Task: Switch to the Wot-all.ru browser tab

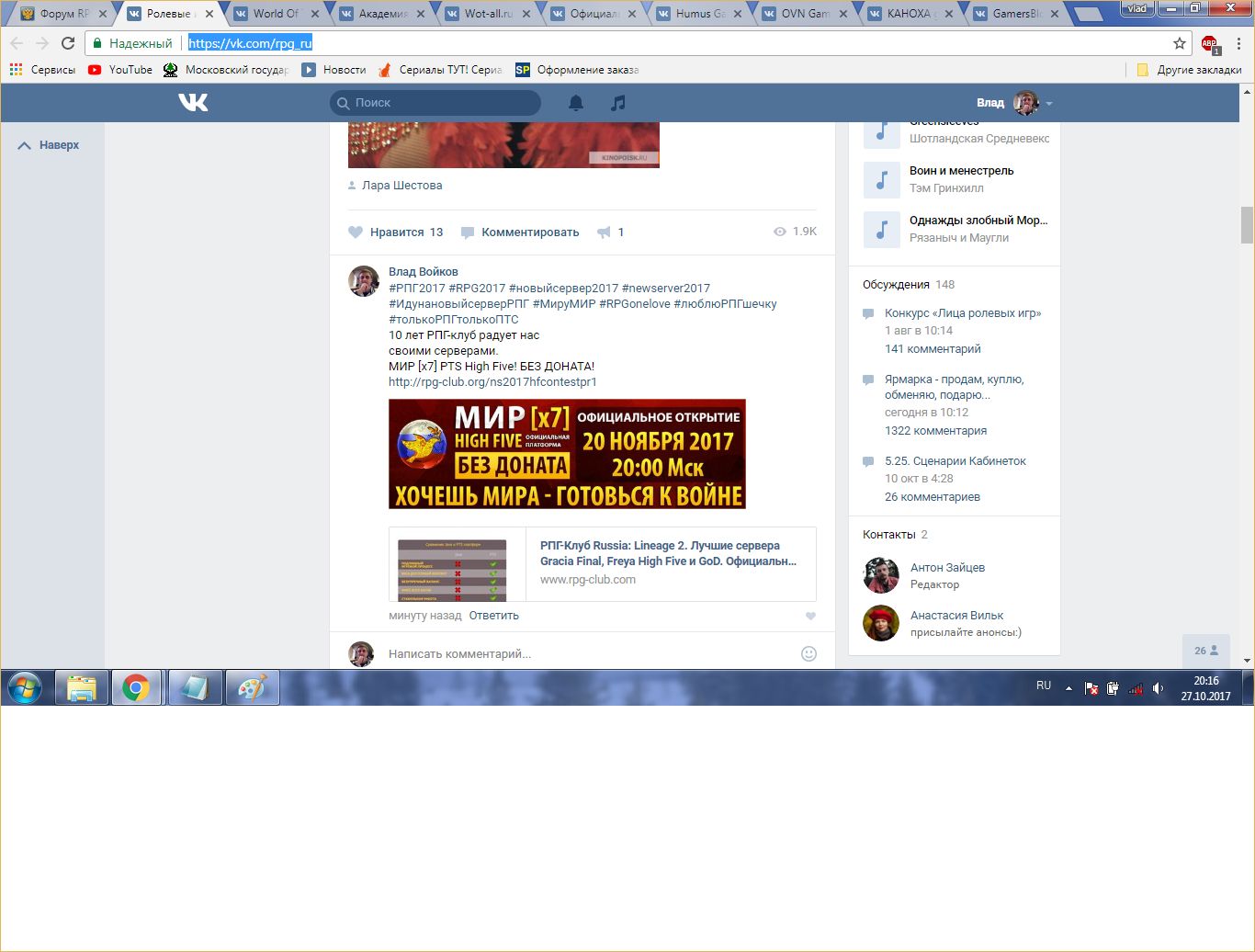Action: [488, 14]
